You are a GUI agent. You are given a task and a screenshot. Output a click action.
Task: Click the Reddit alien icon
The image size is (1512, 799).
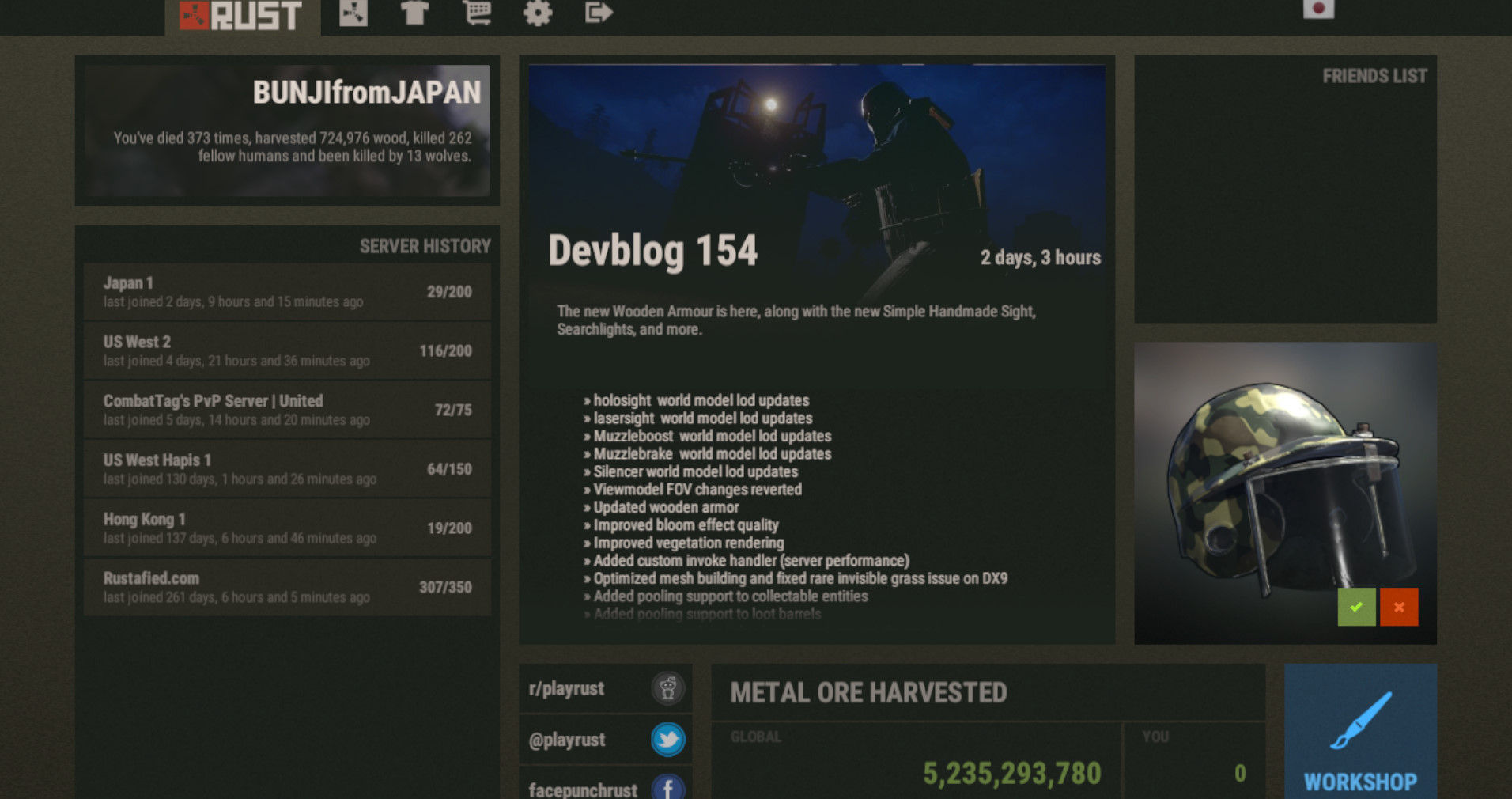(668, 688)
